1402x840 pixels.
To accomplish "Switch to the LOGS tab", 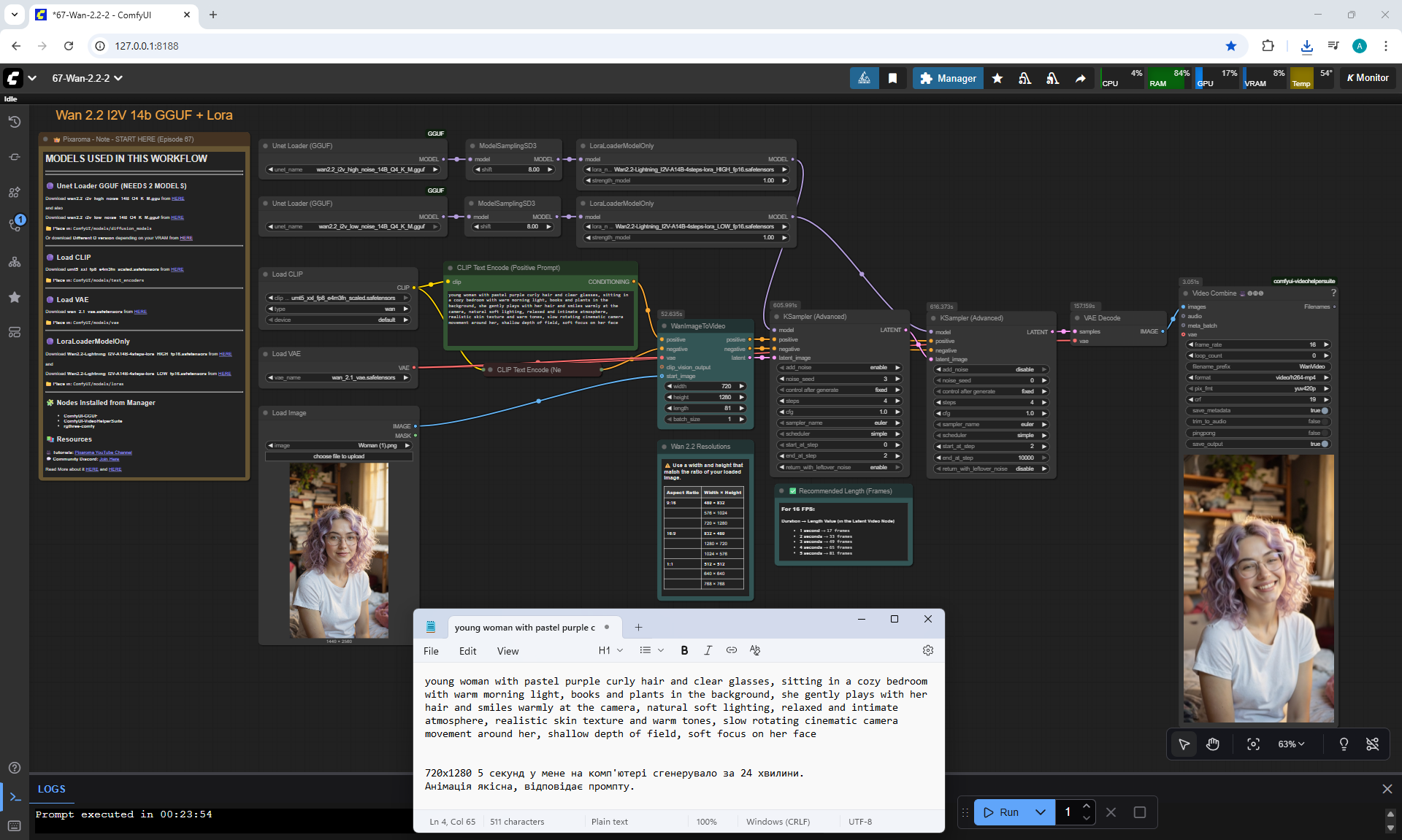I will pos(51,789).
